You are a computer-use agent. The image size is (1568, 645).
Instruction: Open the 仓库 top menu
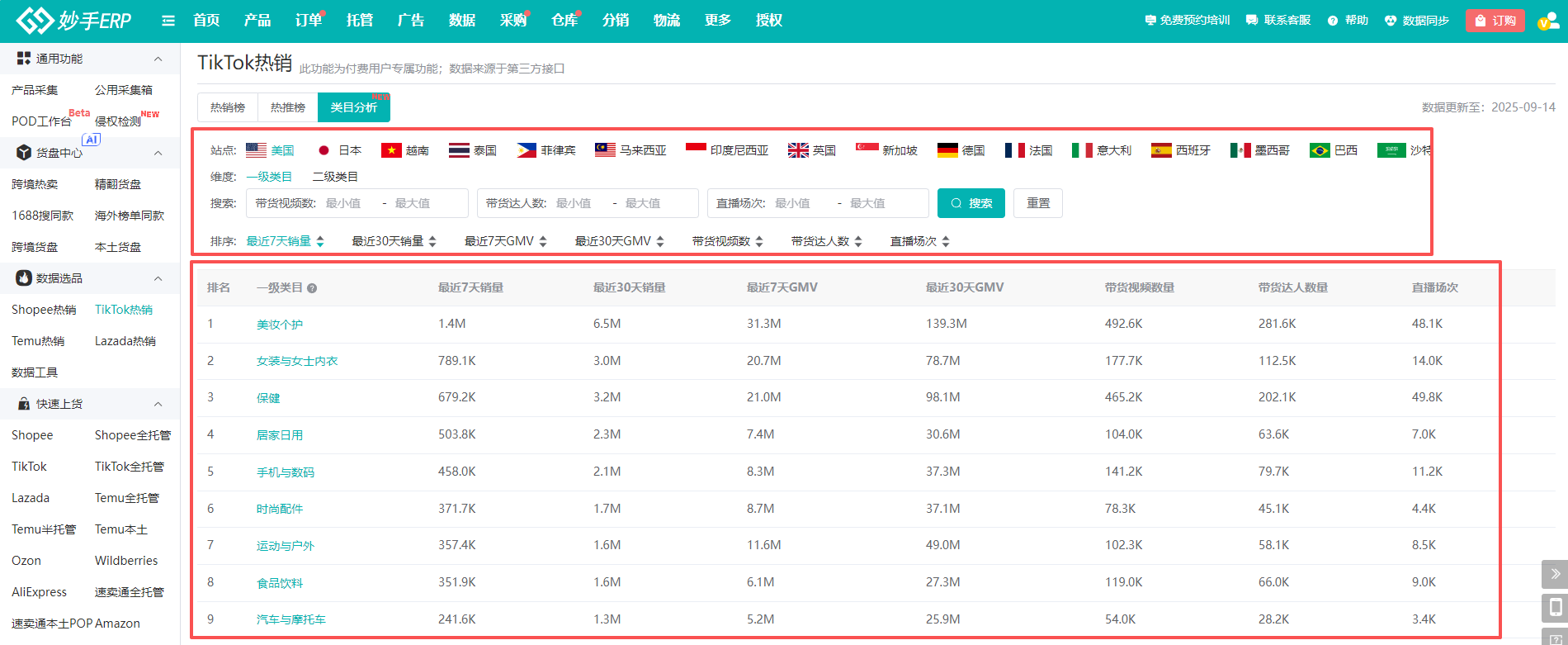tap(564, 21)
